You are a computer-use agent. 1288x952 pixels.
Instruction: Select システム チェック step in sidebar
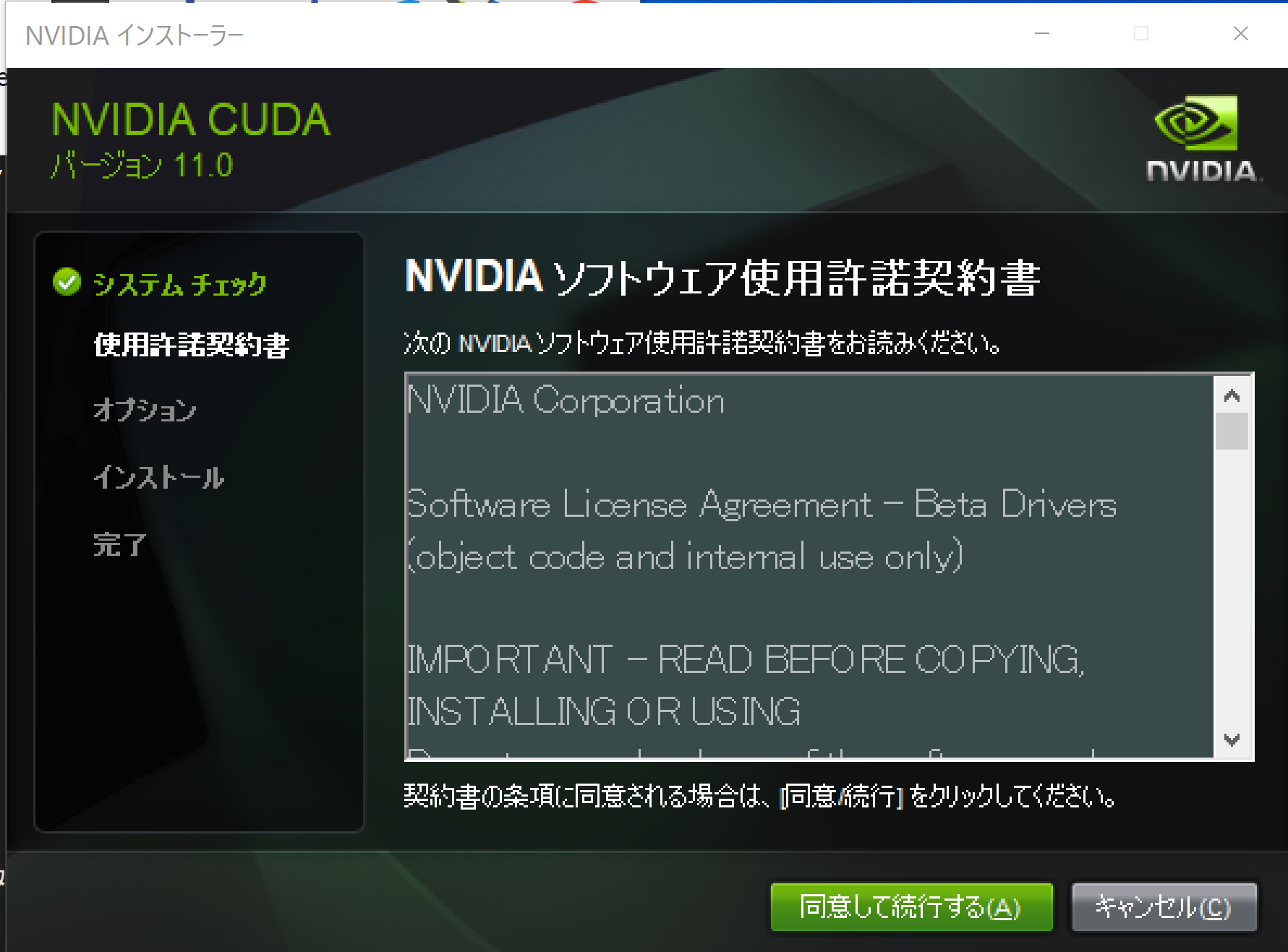(x=180, y=284)
